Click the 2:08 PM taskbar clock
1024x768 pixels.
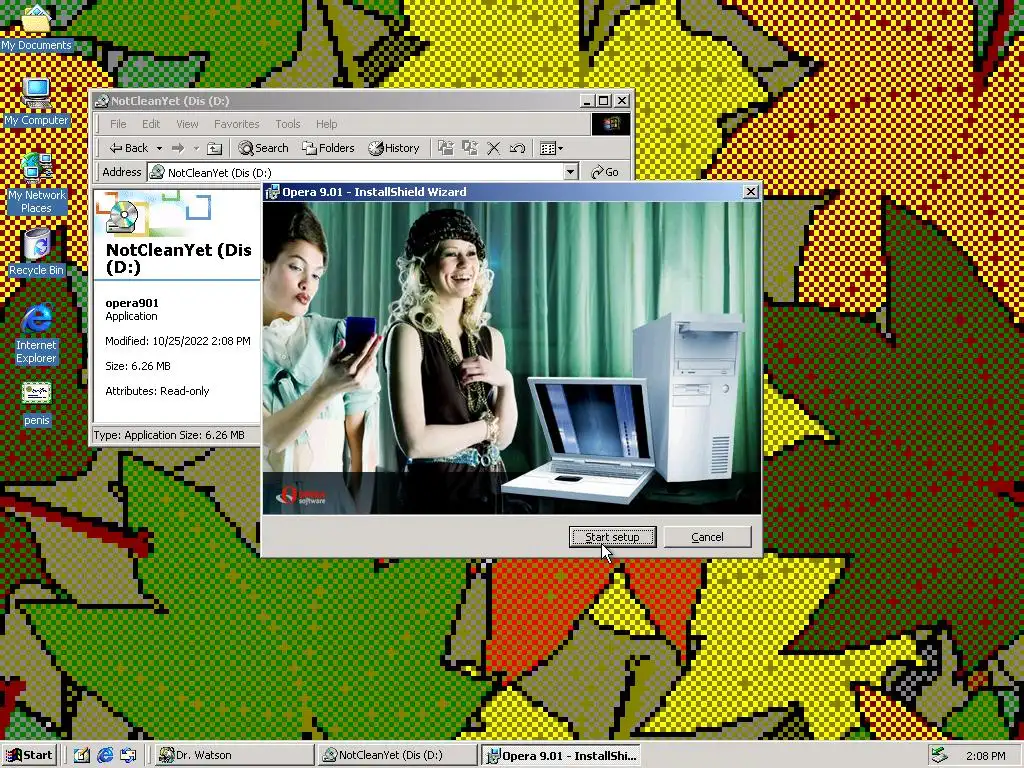pyautogui.click(x=985, y=756)
